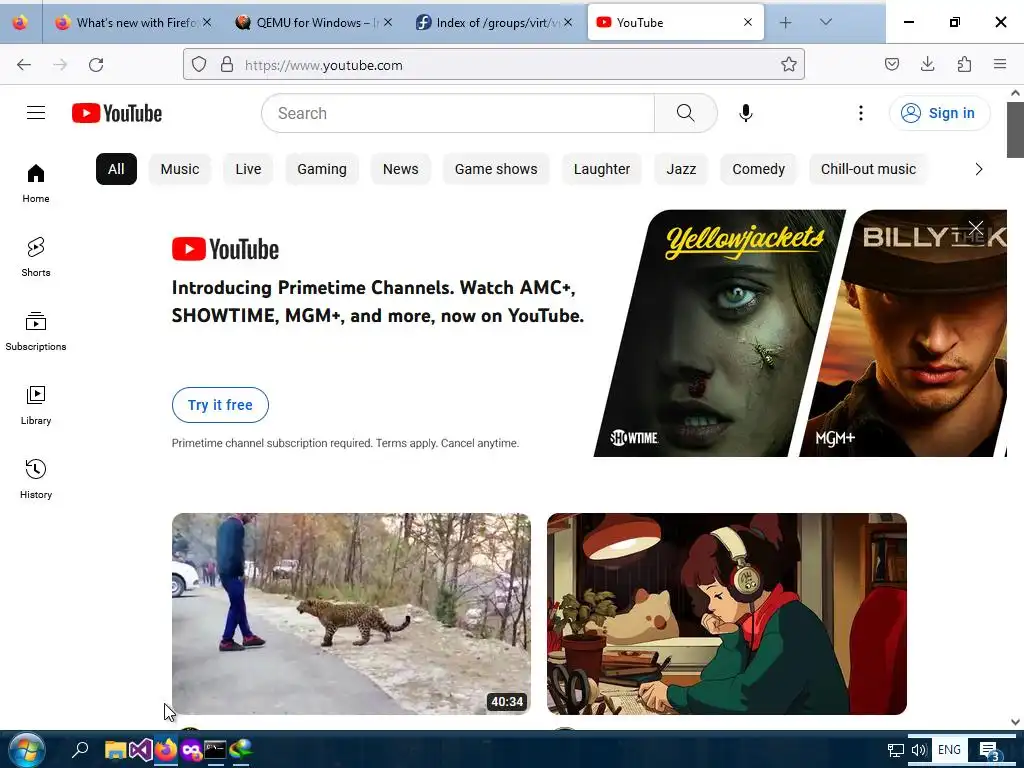Open the Windows Start button

point(27,750)
